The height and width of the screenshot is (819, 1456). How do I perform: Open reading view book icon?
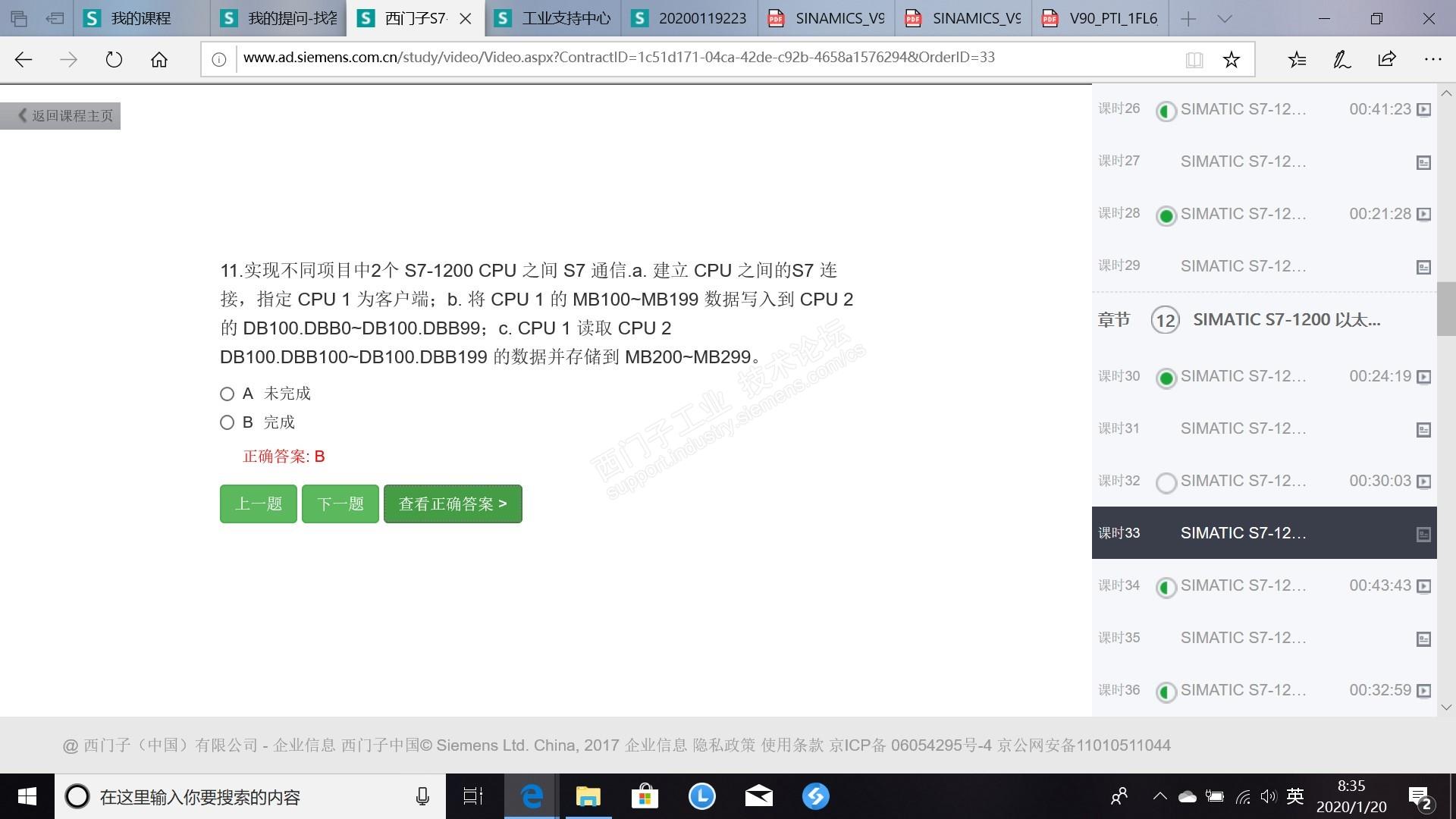click(1194, 59)
